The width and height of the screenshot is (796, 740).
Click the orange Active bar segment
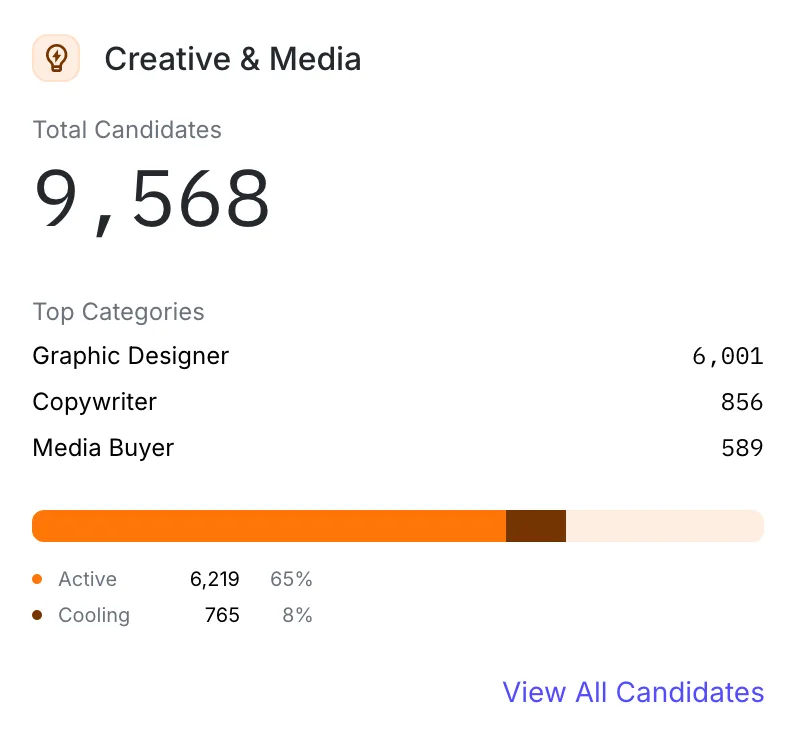269,526
